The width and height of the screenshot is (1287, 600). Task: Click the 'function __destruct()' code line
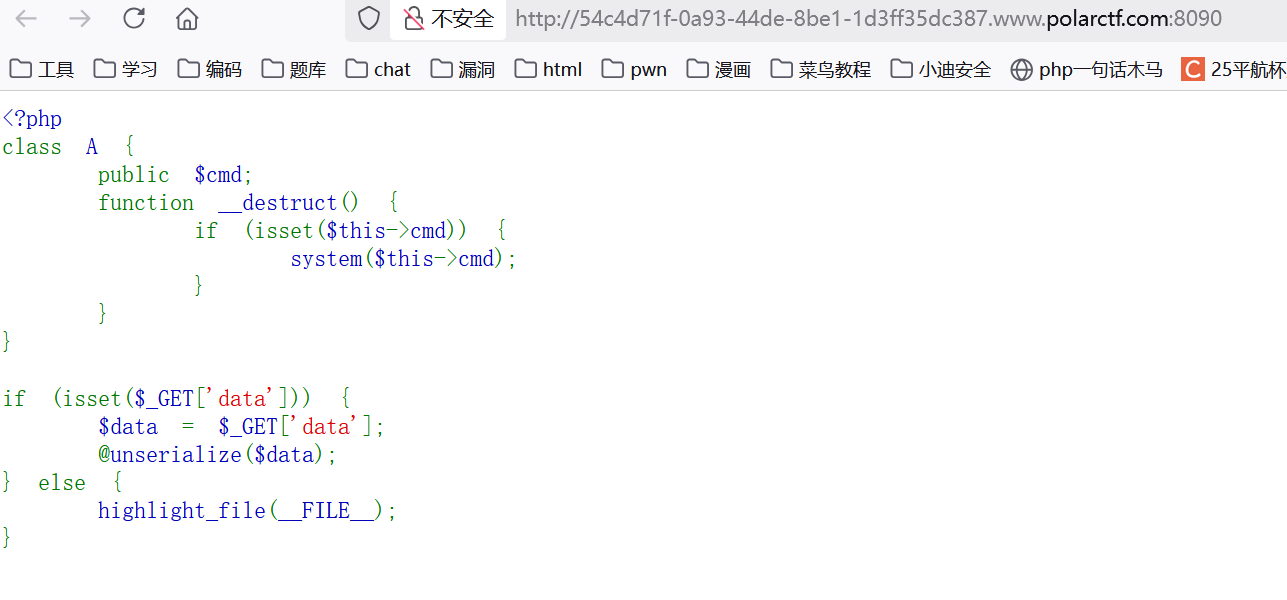coord(249,203)
